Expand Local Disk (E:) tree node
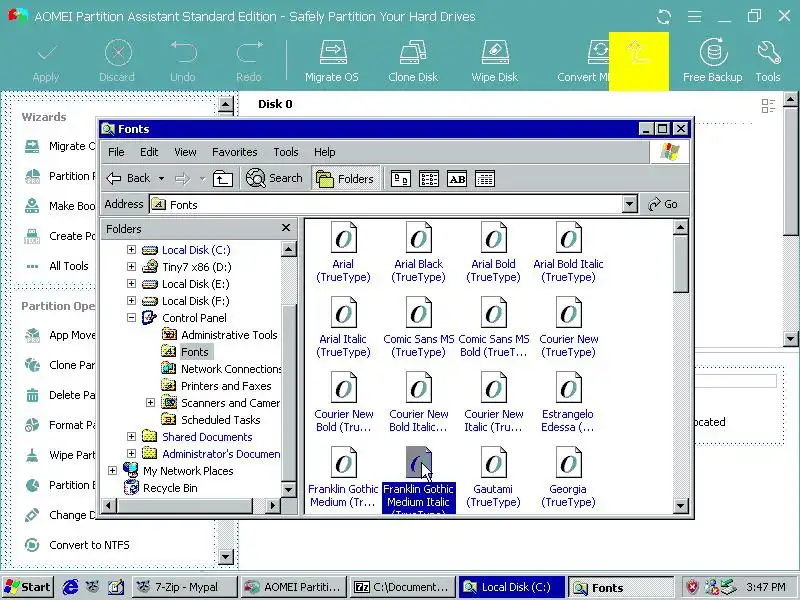The width and height of the screenshot is (800, 600). (x=131, y=284)
